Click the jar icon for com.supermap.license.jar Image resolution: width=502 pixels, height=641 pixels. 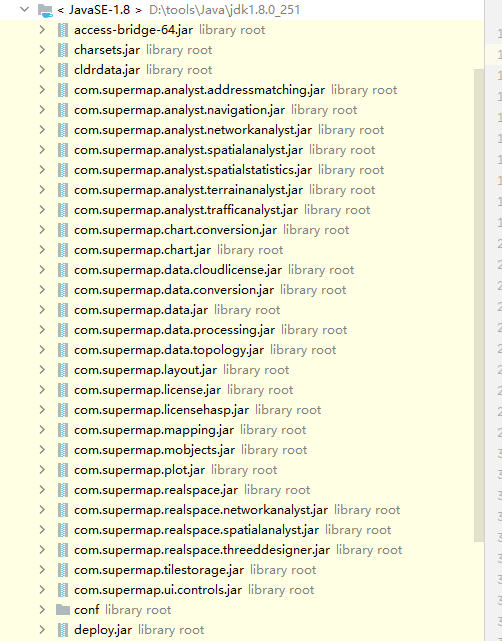coord(63,390)
